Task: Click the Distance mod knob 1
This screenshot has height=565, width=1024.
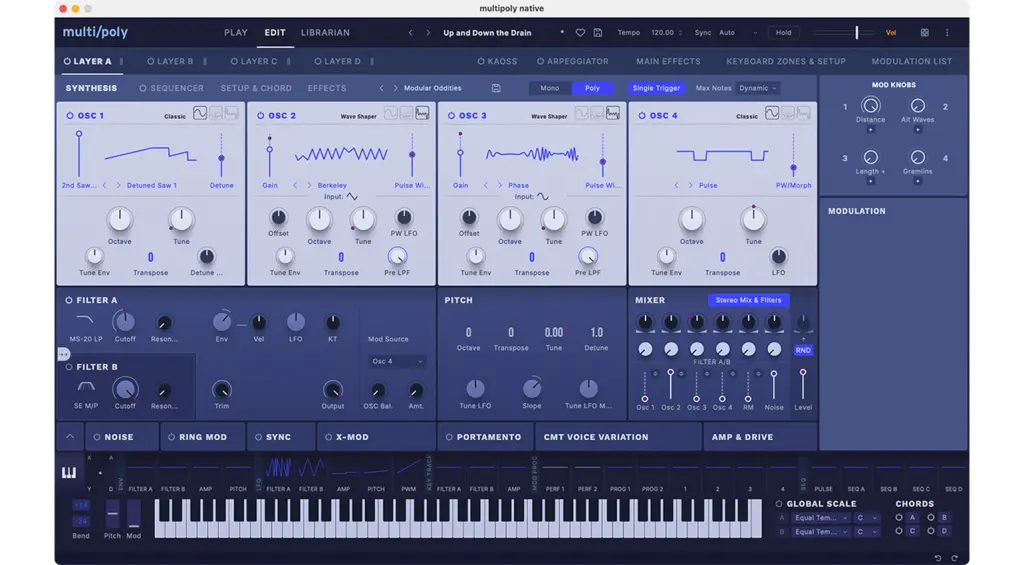Action: tap(871, 105)
